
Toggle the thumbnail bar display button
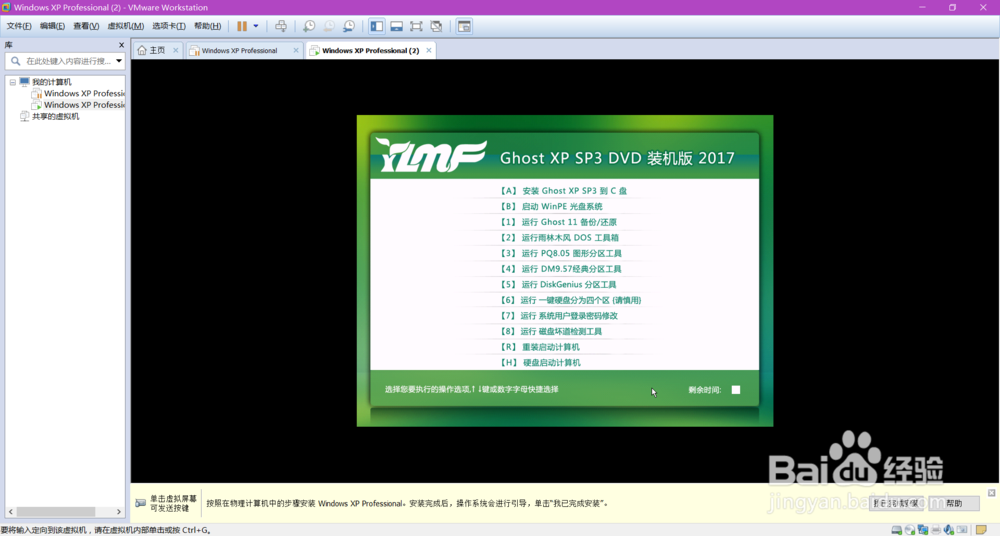(397, 26)
